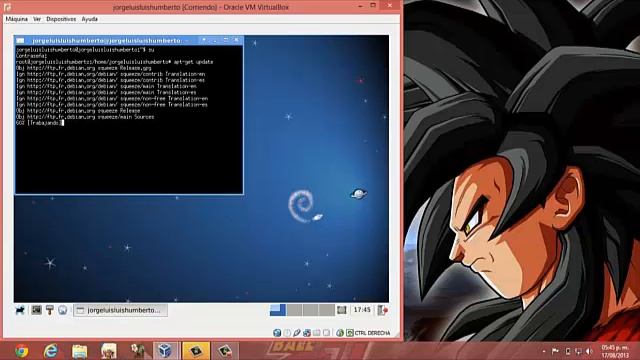Click the apt-get update command line in terminal
Viewport: 640px width, 360px height.
point(114,62)
